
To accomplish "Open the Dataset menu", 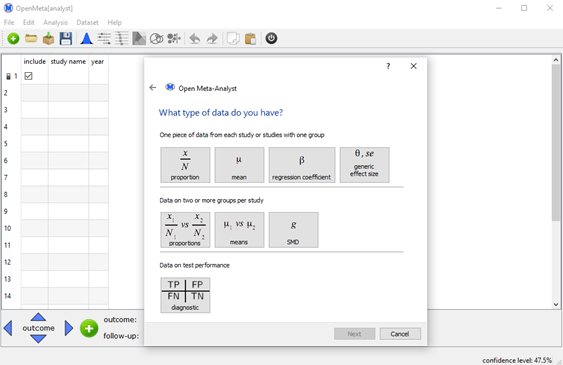I will pos(87,23).
